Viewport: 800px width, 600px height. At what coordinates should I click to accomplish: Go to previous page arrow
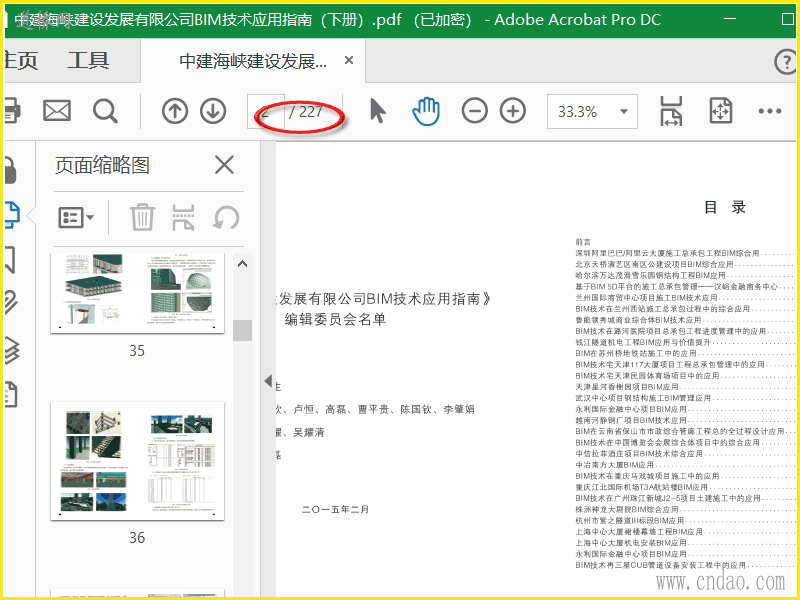pos(175,111)
